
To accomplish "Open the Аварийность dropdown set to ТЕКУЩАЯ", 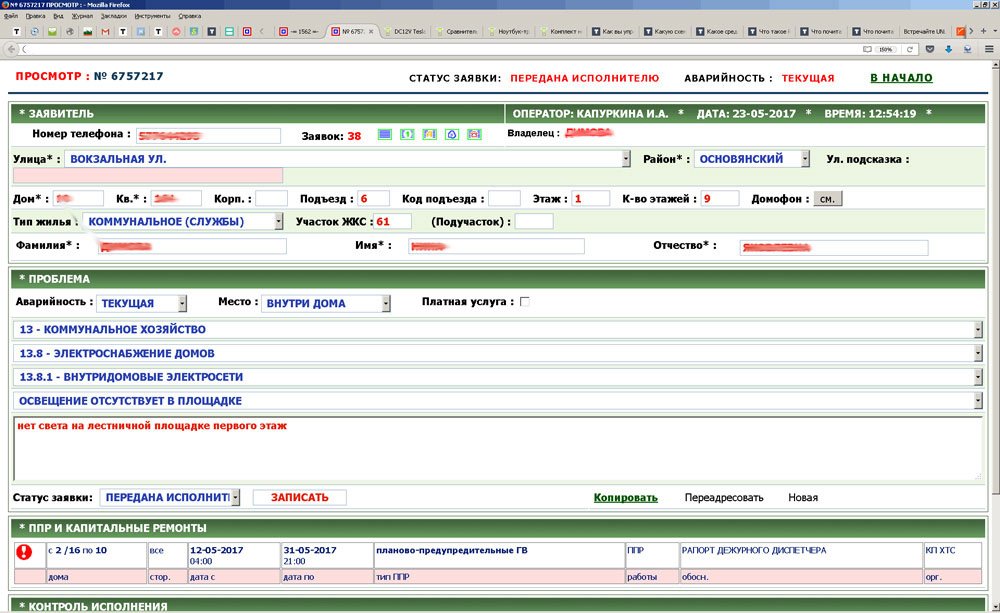I will pyautogui.click(x=182, y=303).
